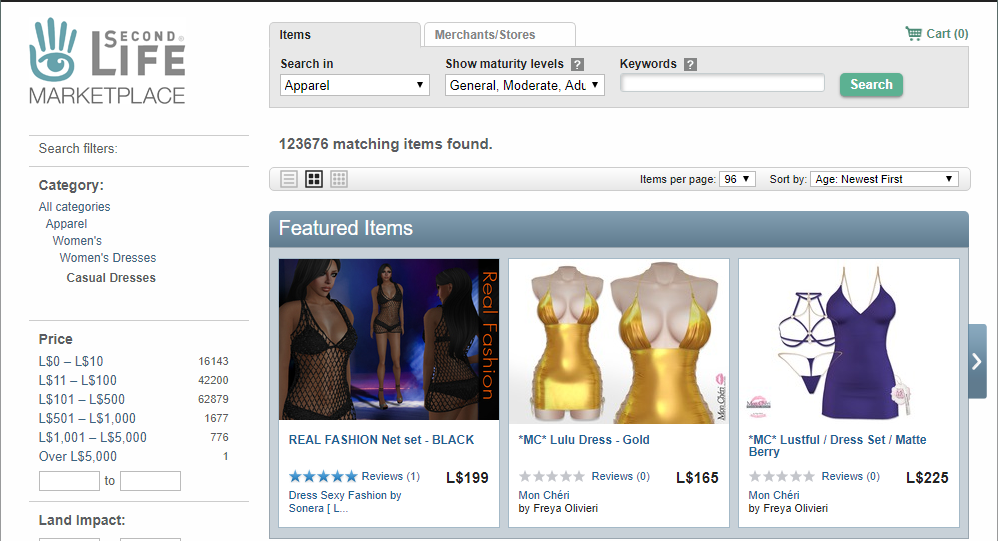The image size is (998, 541).
Task: Filter by price L$0 – L$10
Action: coord(71,362)
